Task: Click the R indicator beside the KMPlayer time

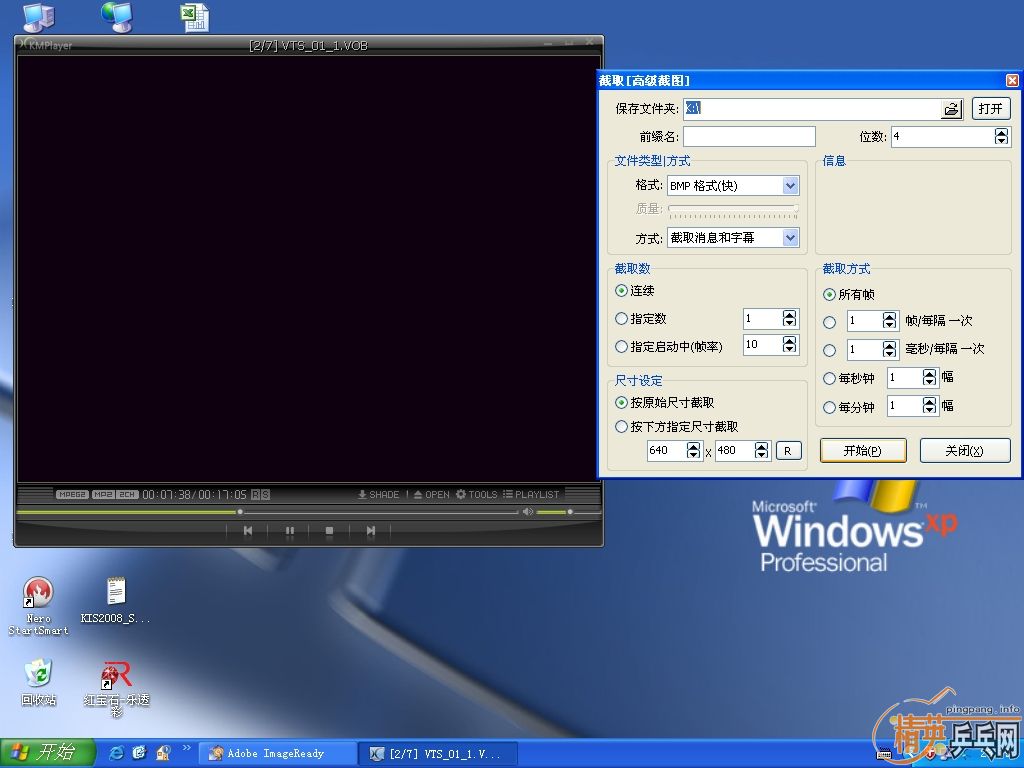Action: 255,494
